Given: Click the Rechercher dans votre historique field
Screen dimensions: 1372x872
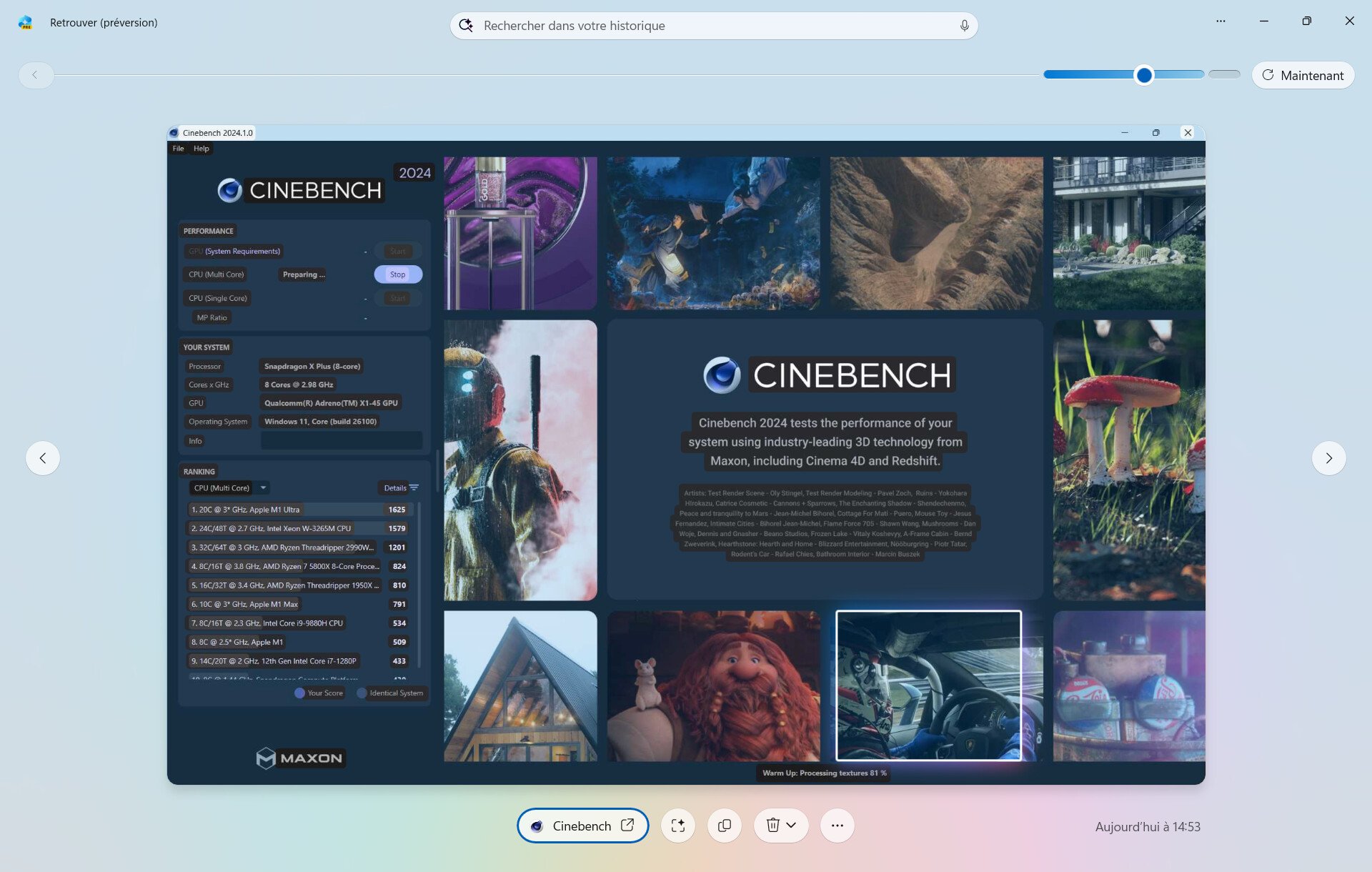Looking at the screenshot, I should pos(715,26).
